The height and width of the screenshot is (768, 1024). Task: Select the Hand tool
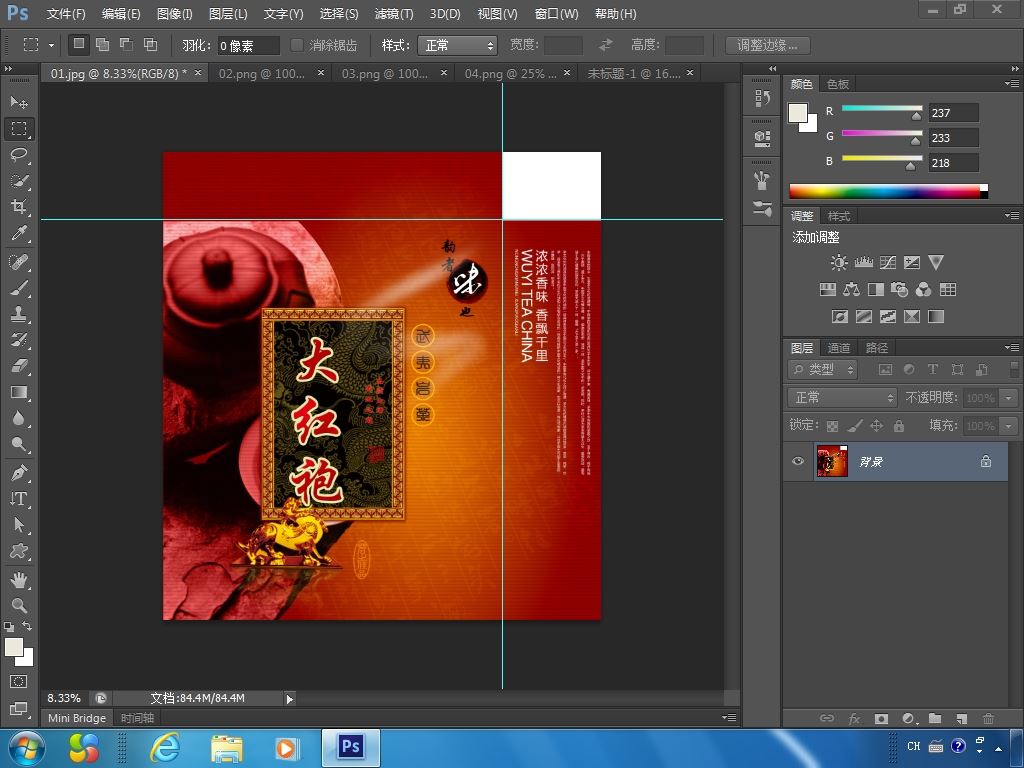pyautogui.click(x=19, y=579)
